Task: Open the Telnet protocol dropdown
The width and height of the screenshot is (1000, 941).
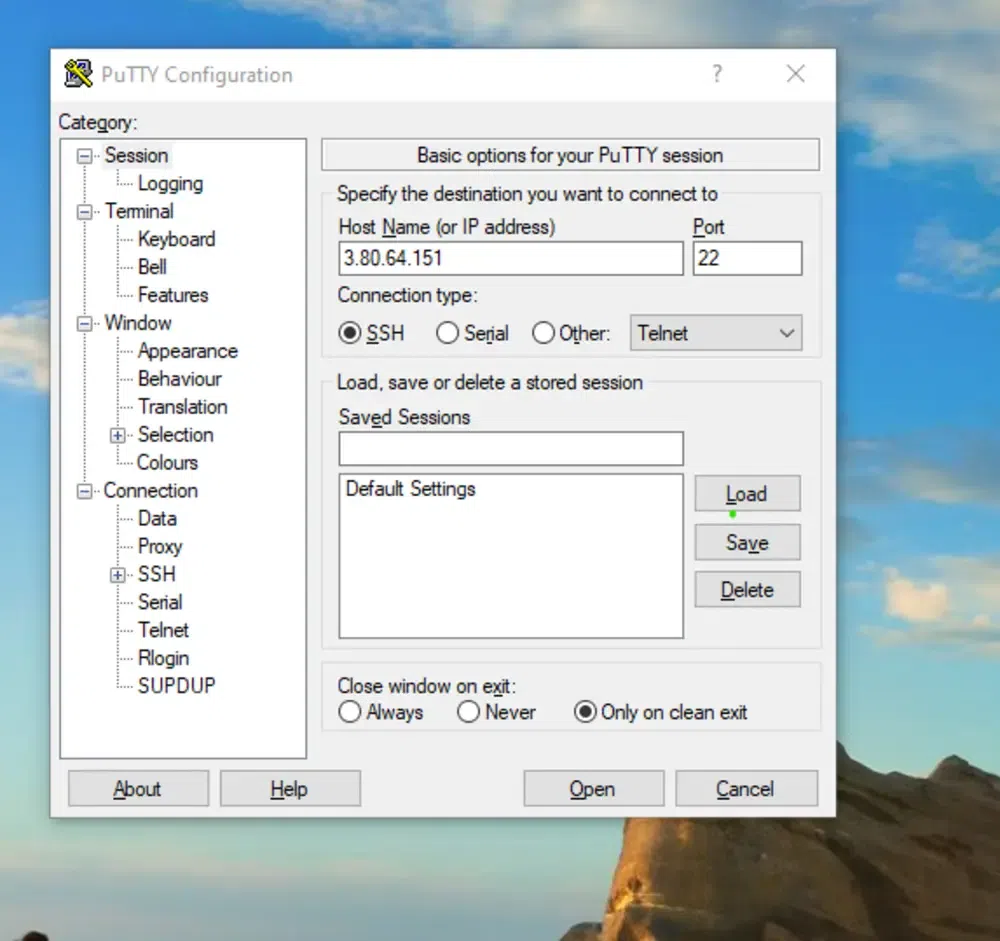Action: click(x=716, y=333)
